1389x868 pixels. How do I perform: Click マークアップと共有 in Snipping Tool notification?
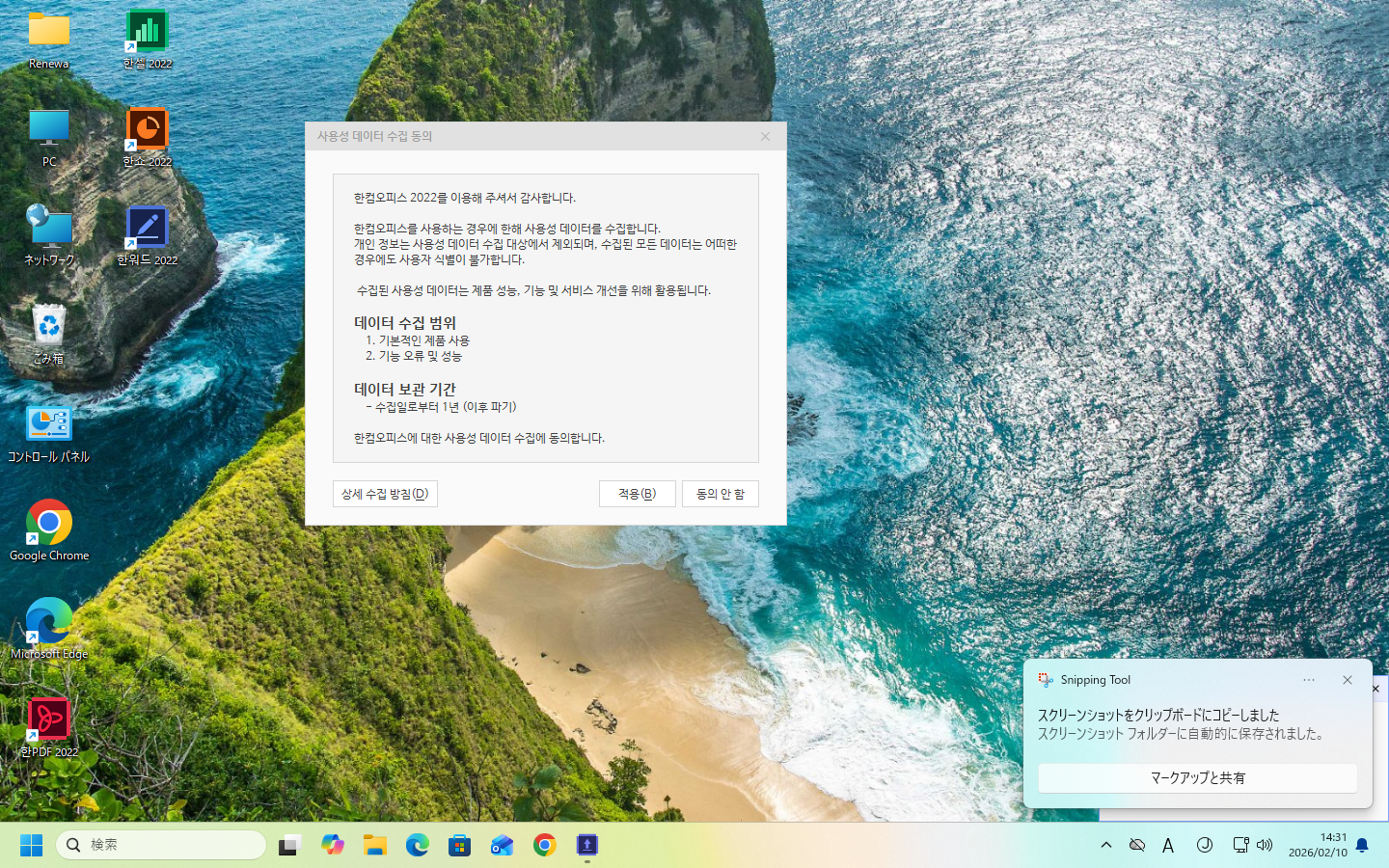click(x=1197, y=777)
